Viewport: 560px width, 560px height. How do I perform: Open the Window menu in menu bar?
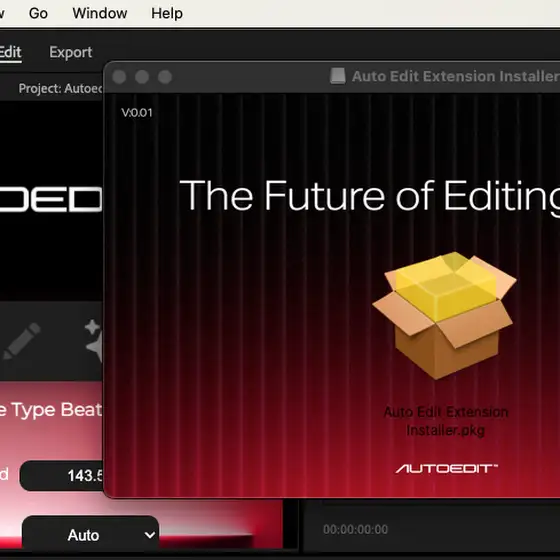pyautogui.click(x=100, y=13)
